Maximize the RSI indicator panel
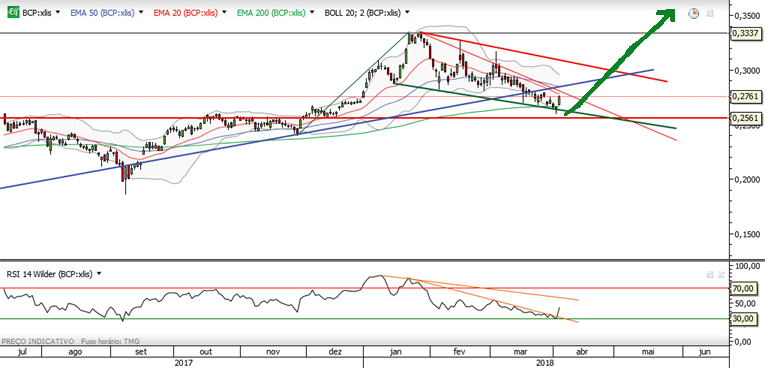 point(710,275)
